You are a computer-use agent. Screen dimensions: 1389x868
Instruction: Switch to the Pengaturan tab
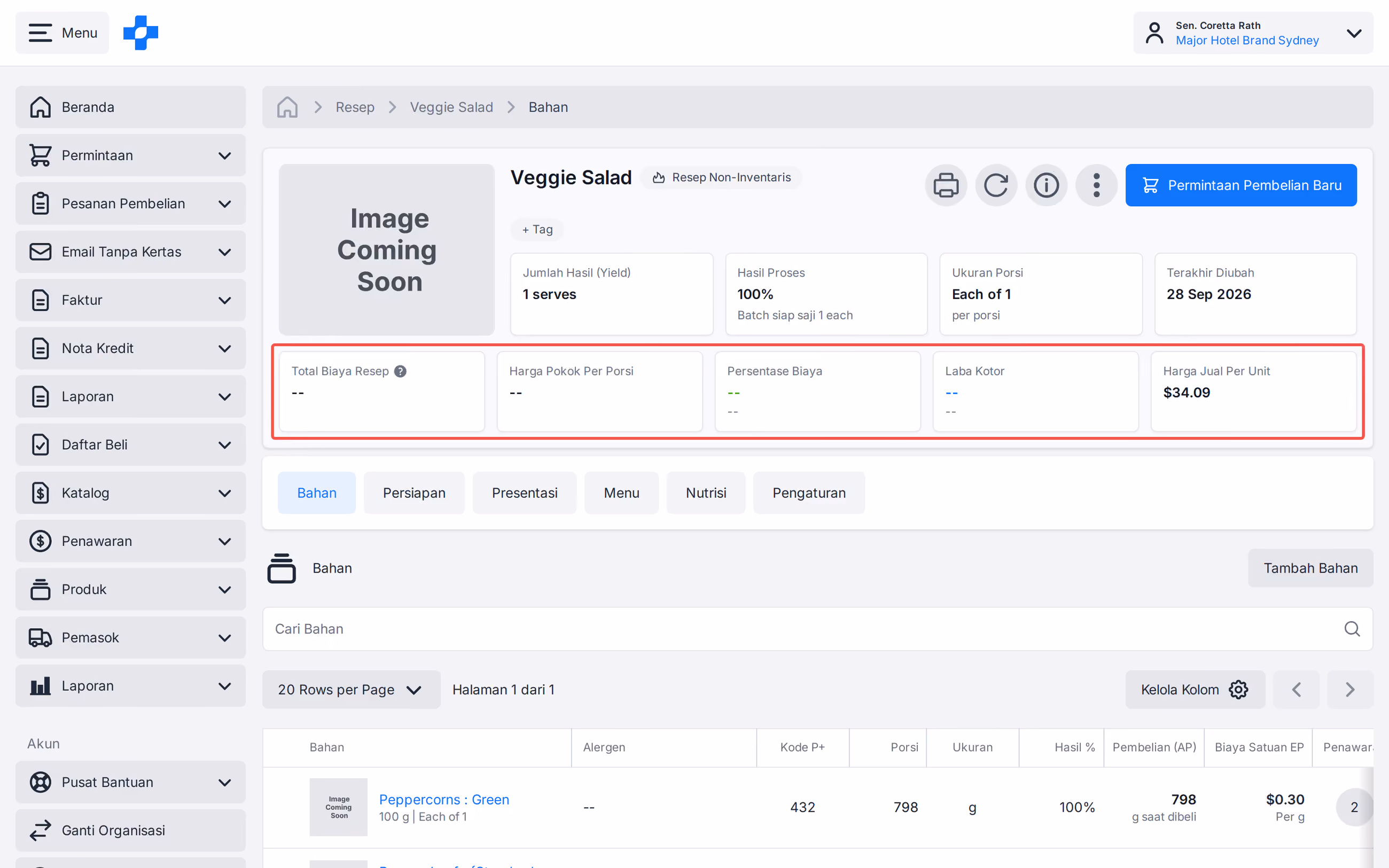pyautogui.click(x=809, y=492)
